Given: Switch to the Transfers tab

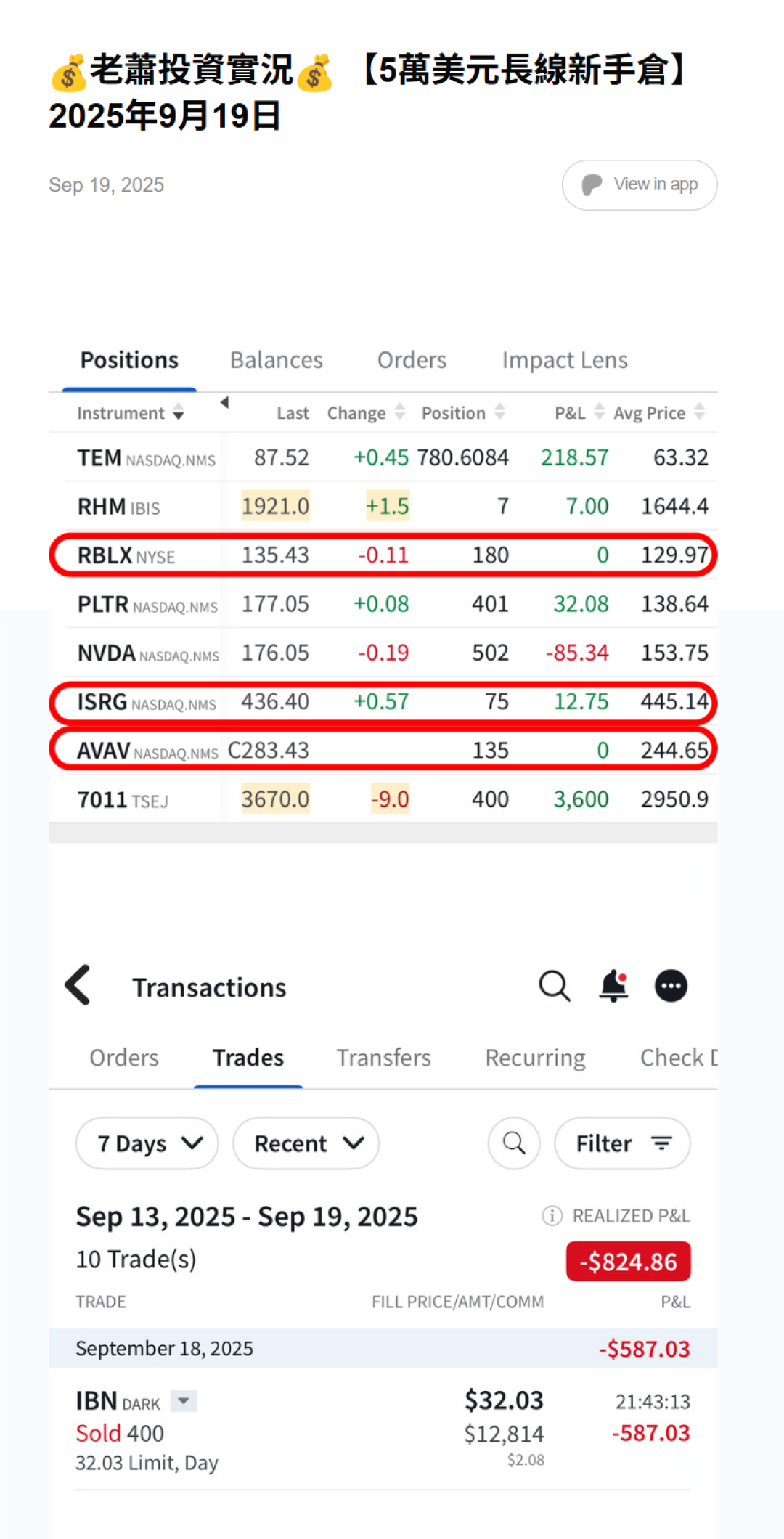Looking at the screenshot, I should pyautogui.click(x=383, y=1058).
